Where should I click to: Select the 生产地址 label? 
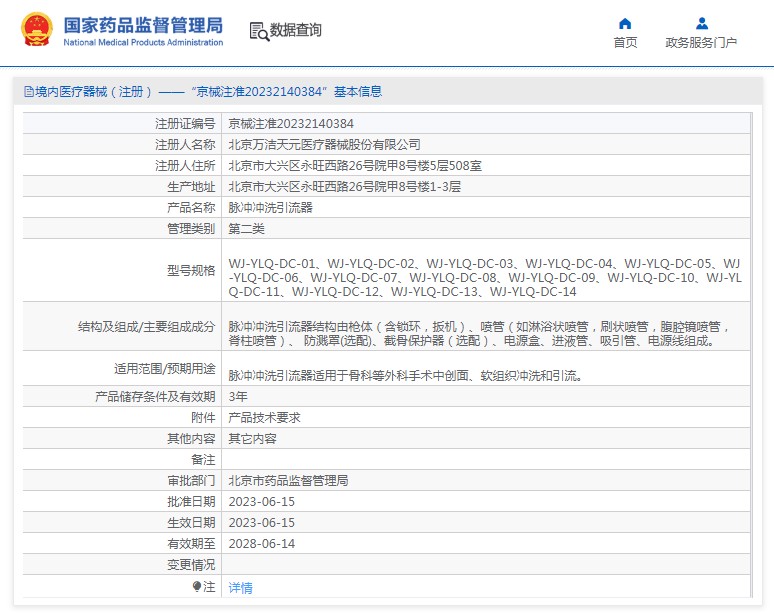coord(191,187)
